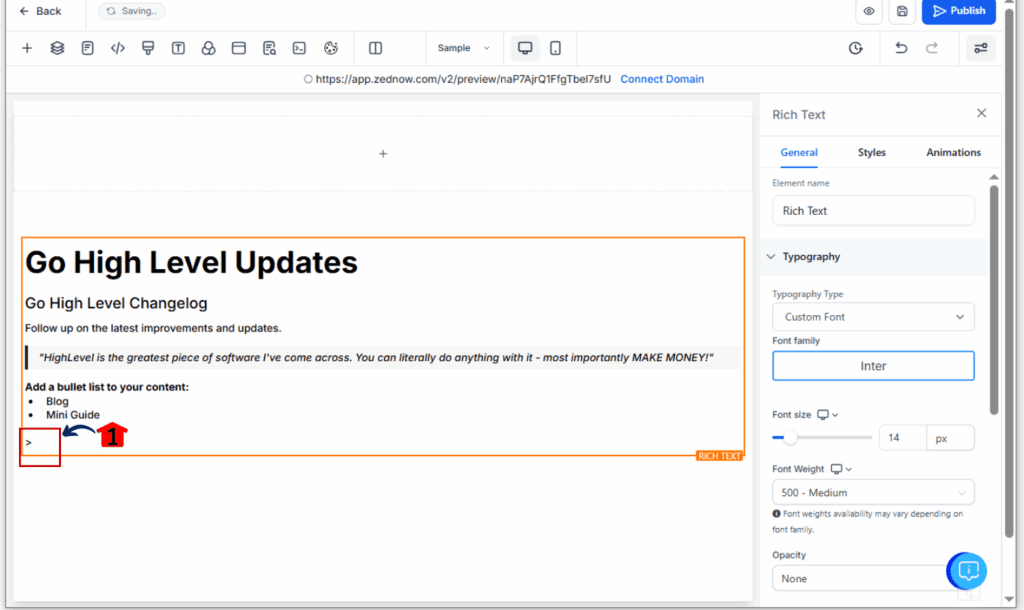Open the pages document icon
The image size is (1024, 610).
(x=88, y=48)
